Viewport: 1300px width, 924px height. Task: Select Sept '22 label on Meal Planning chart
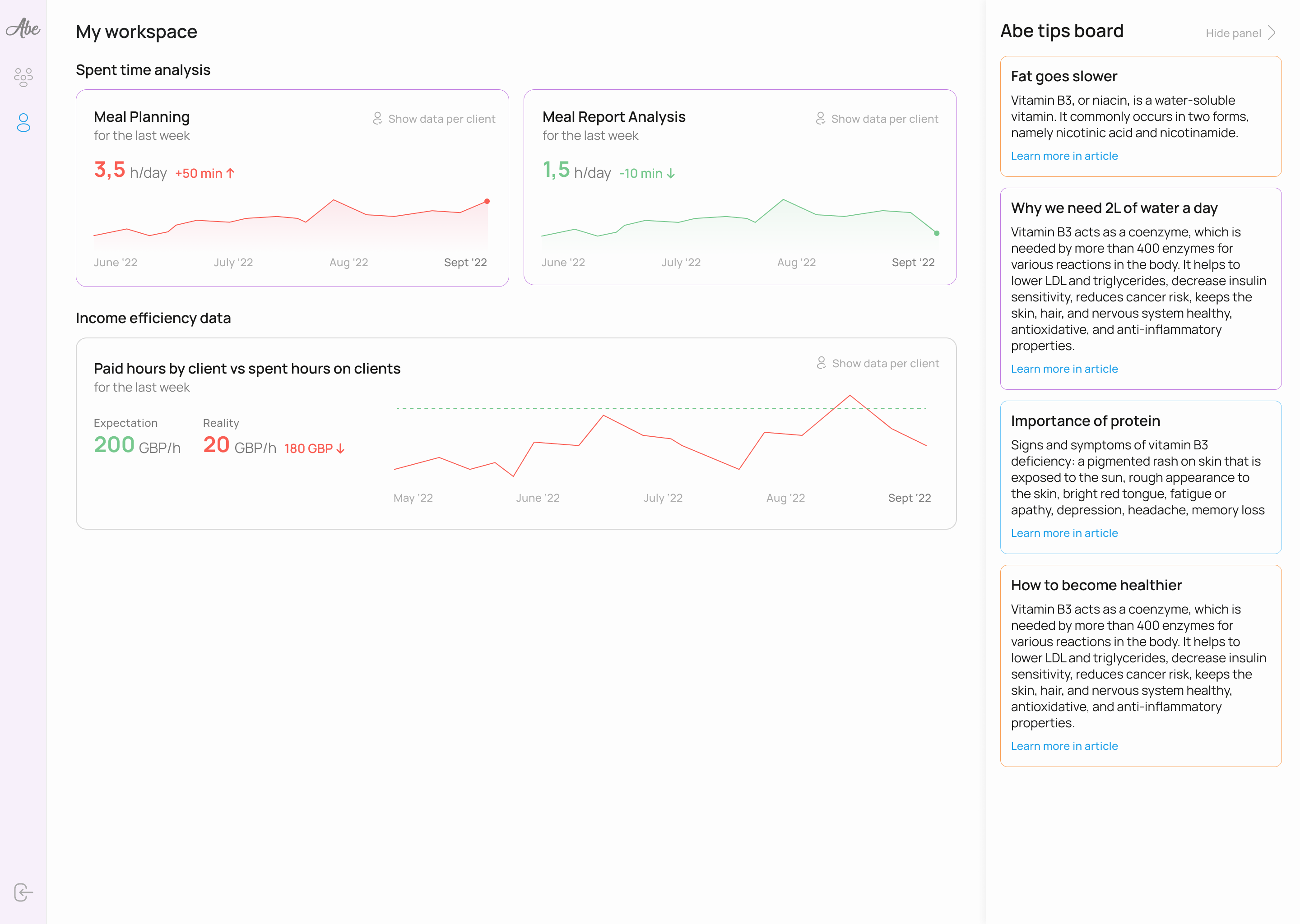point(465,262)
